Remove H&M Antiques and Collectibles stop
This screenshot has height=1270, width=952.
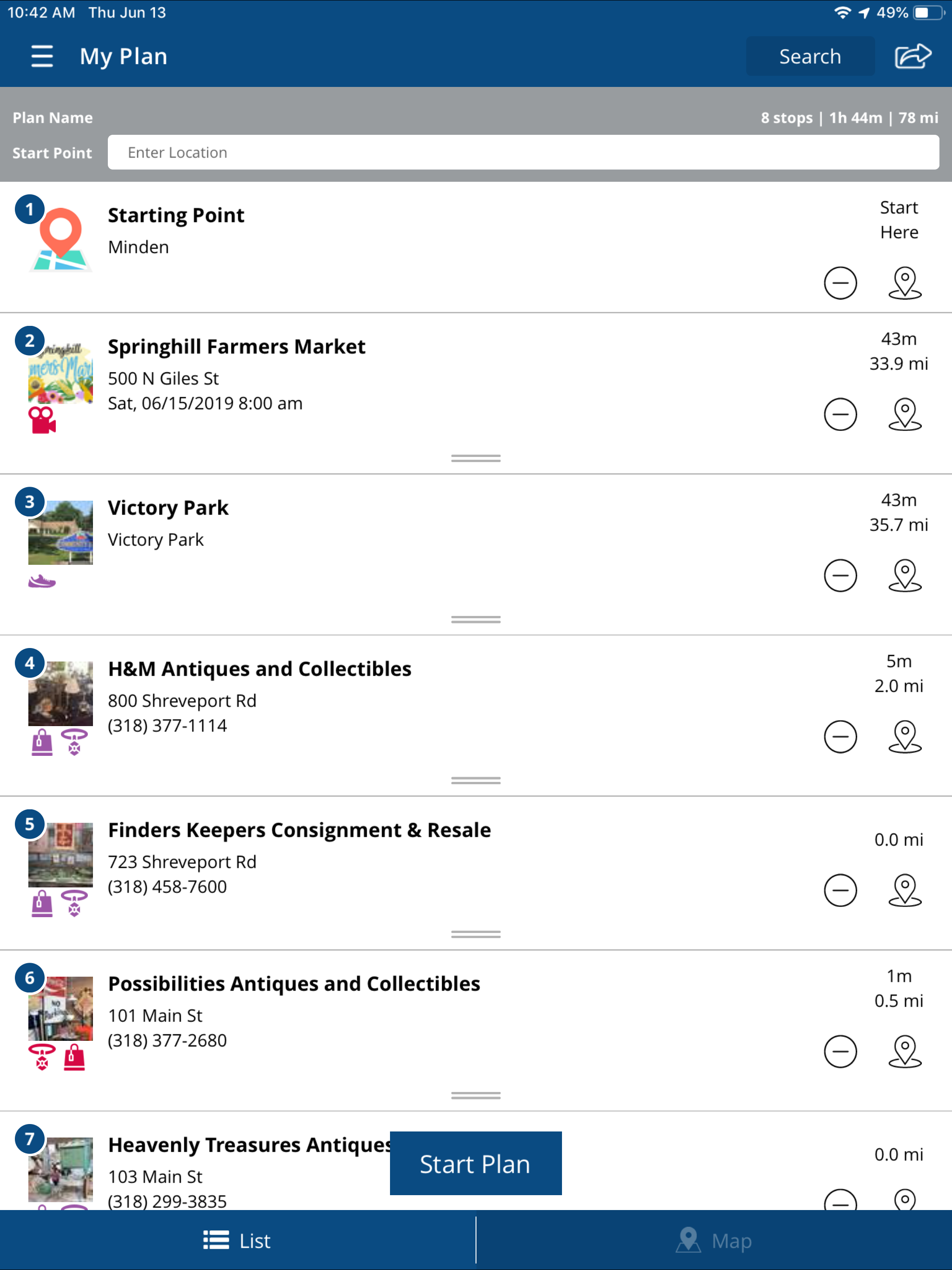click(840, 737)
